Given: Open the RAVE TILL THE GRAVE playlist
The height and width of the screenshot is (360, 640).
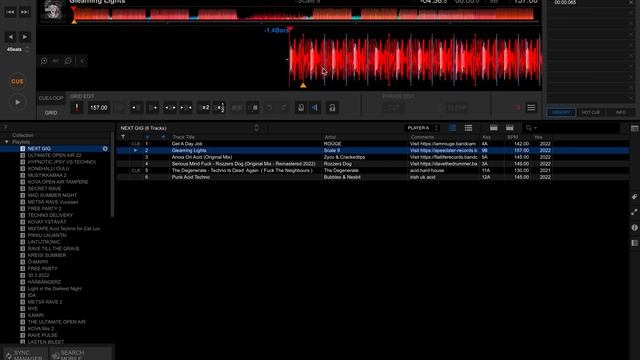Looking at the screenshot, I should pos(53,249).
